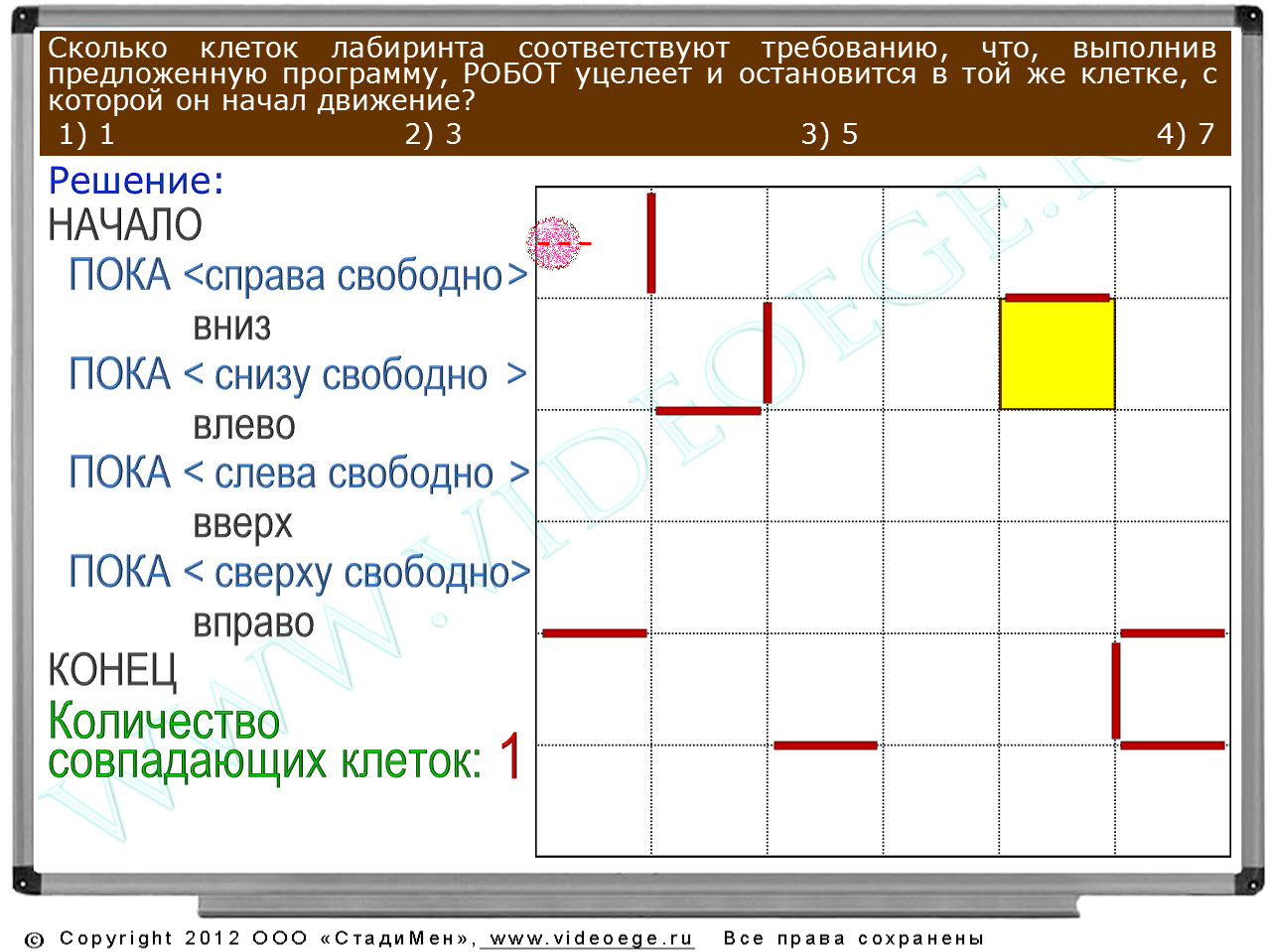This screenshot has width=1270, height=952.
Task: Open the www.videoege.ru link
Action: (591, 938)
